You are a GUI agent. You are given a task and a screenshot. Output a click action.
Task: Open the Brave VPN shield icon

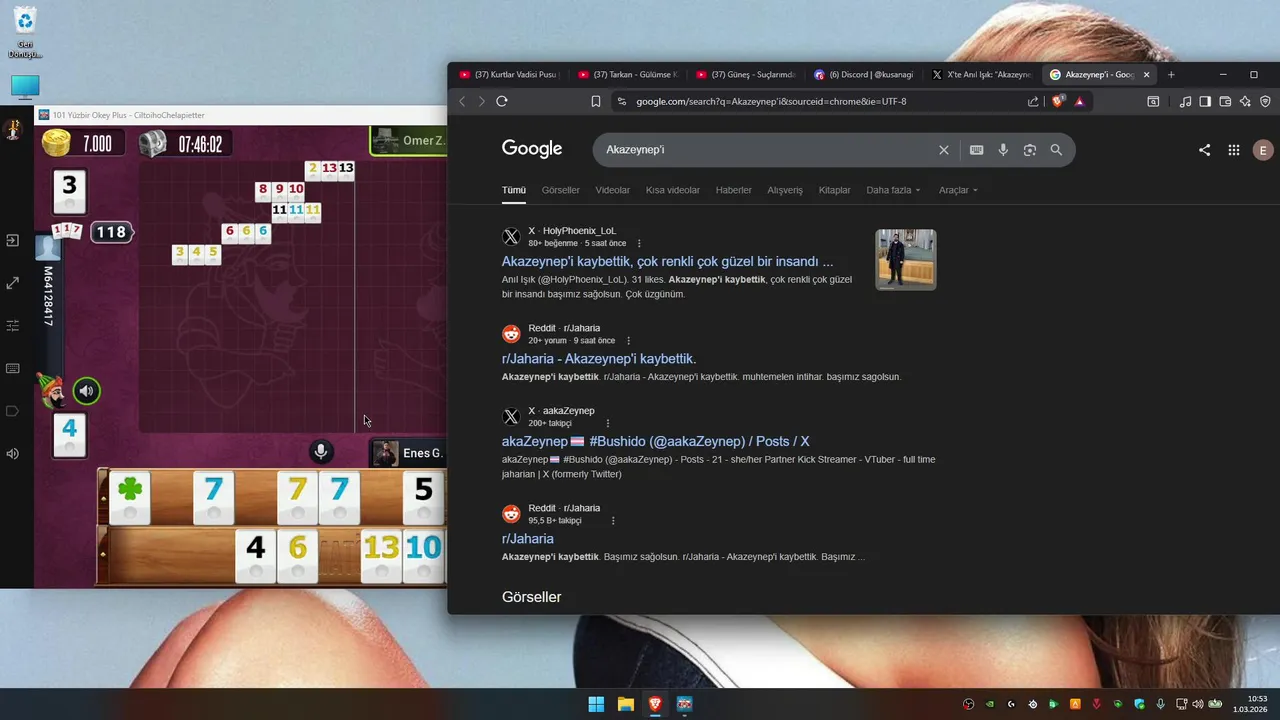[1265, 101]
